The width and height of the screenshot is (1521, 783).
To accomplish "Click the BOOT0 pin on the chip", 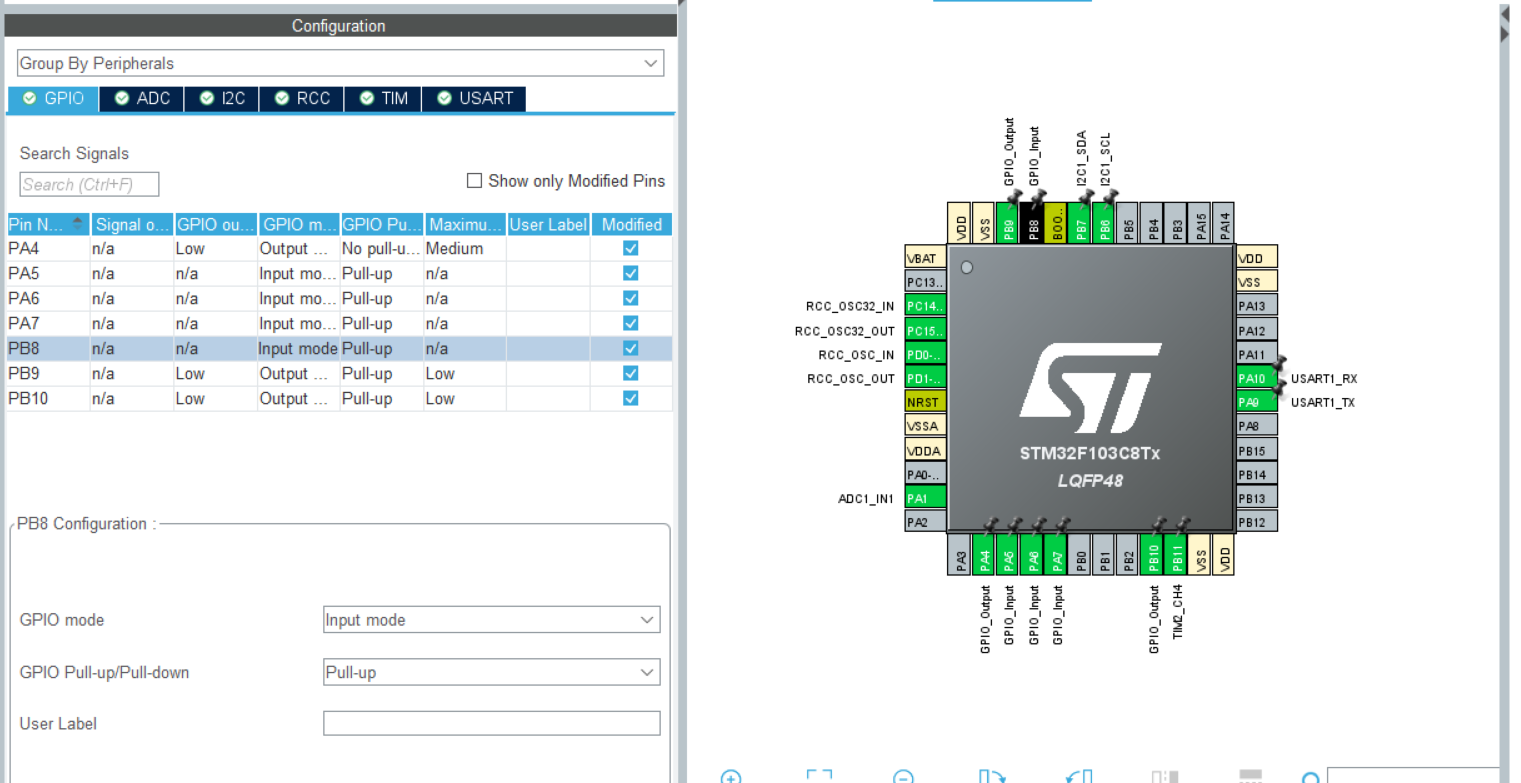I will point(1056,222).
